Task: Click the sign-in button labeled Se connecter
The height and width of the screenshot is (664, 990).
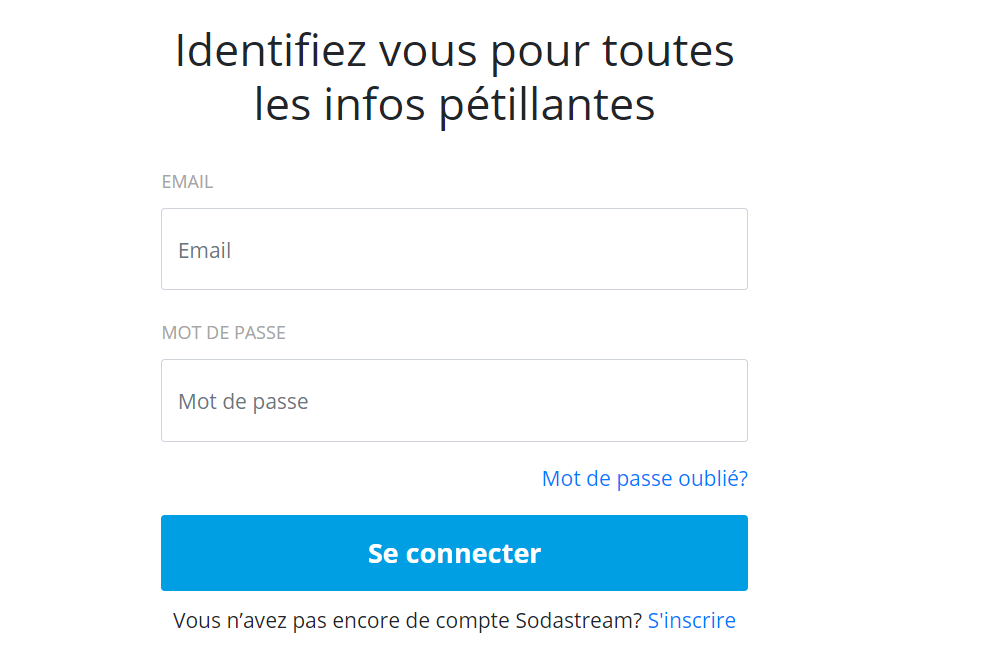Action: pos(454,552)
